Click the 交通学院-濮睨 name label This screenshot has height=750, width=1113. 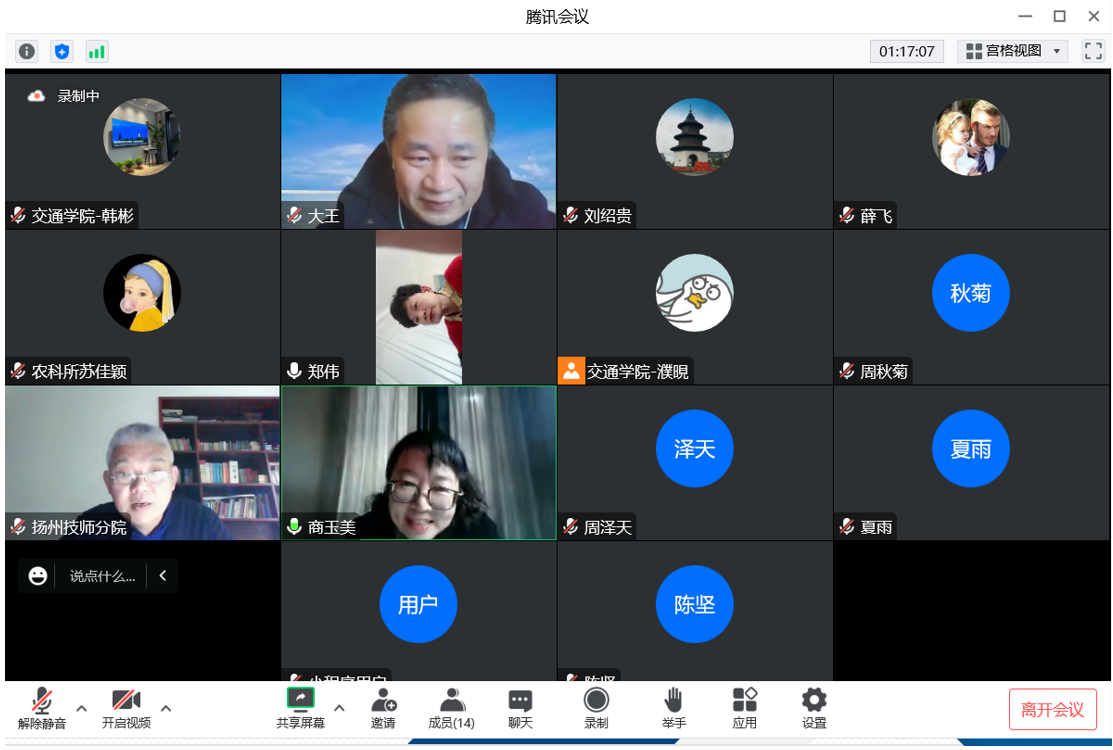[x=637, y=372]
